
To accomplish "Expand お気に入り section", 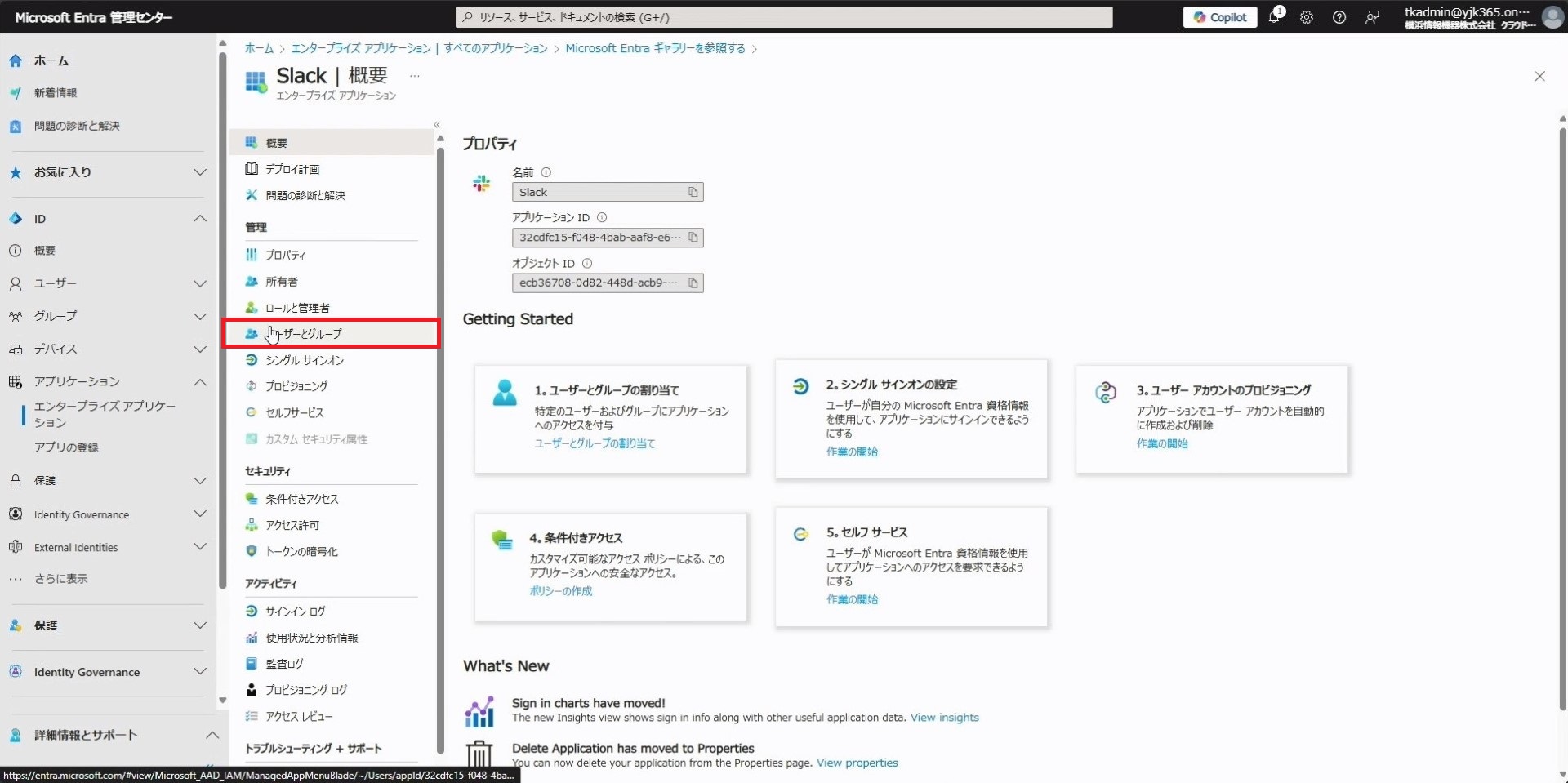I will point(199,172).
